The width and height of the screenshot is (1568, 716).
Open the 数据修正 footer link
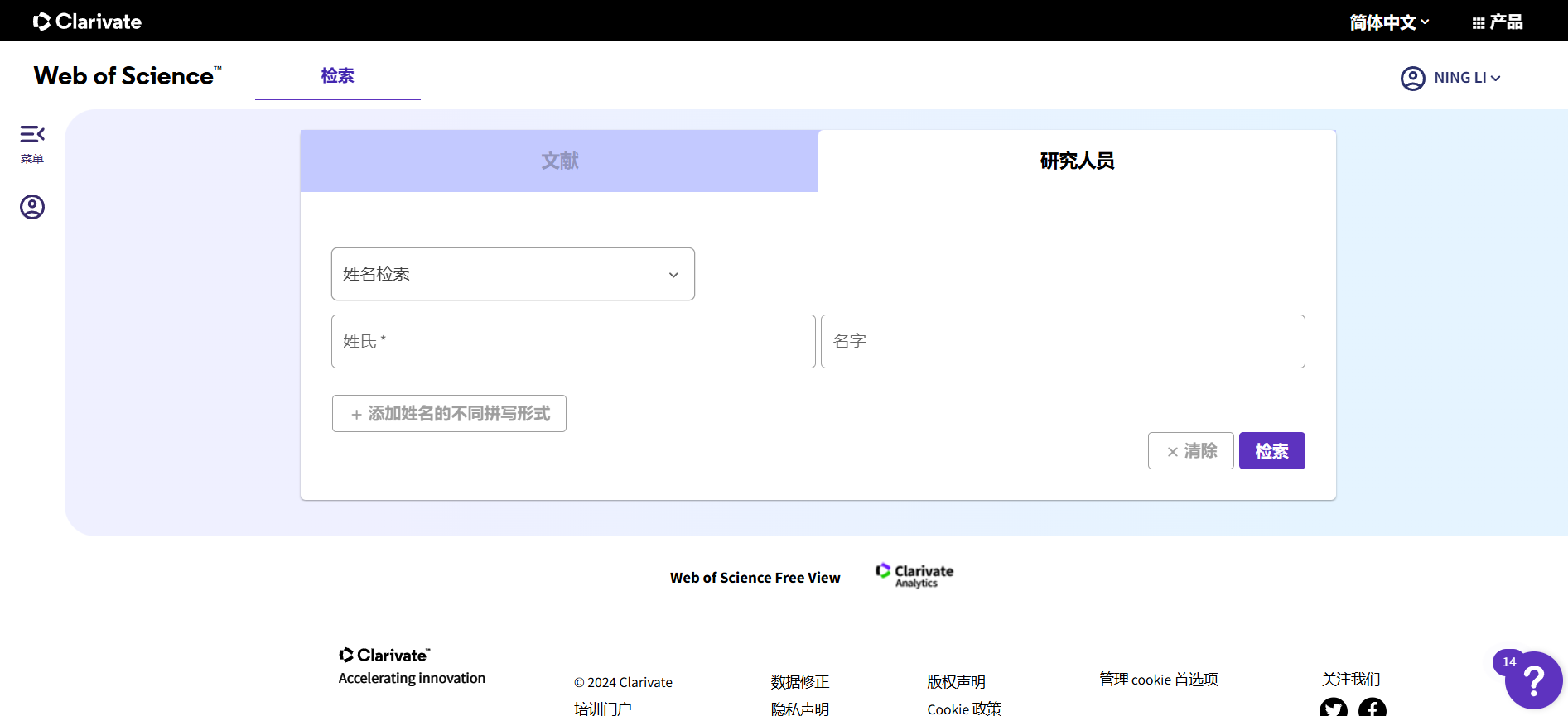coord(799,682)
